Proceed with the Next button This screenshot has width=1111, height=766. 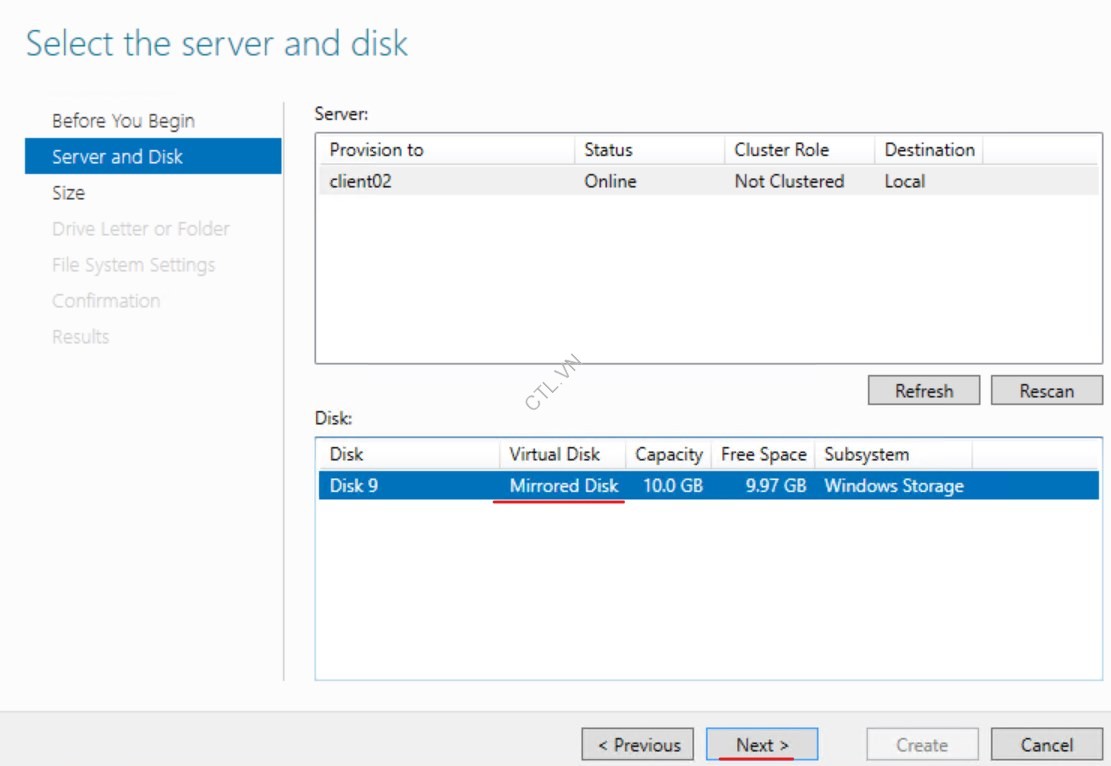pos(762,745)
